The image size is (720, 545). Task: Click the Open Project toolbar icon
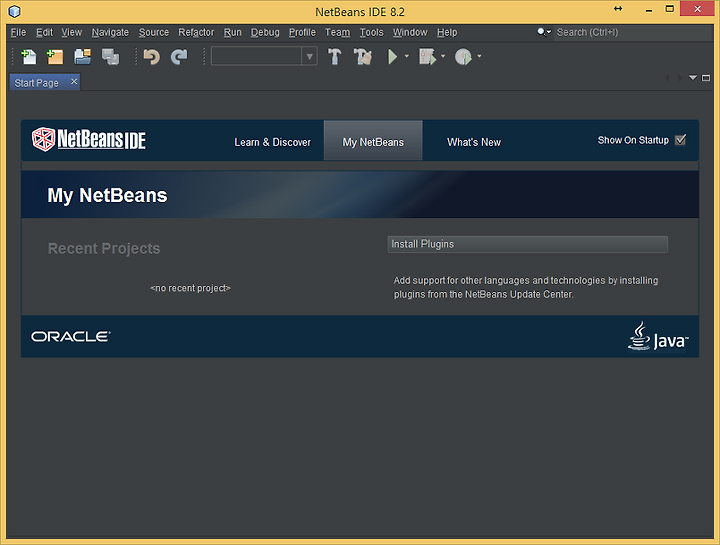point(83,56)
